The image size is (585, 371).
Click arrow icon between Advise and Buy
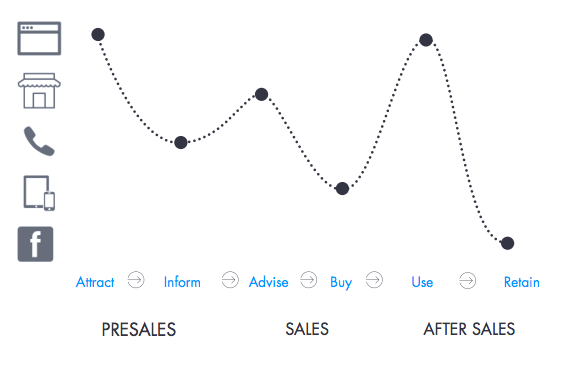point(309,280)
